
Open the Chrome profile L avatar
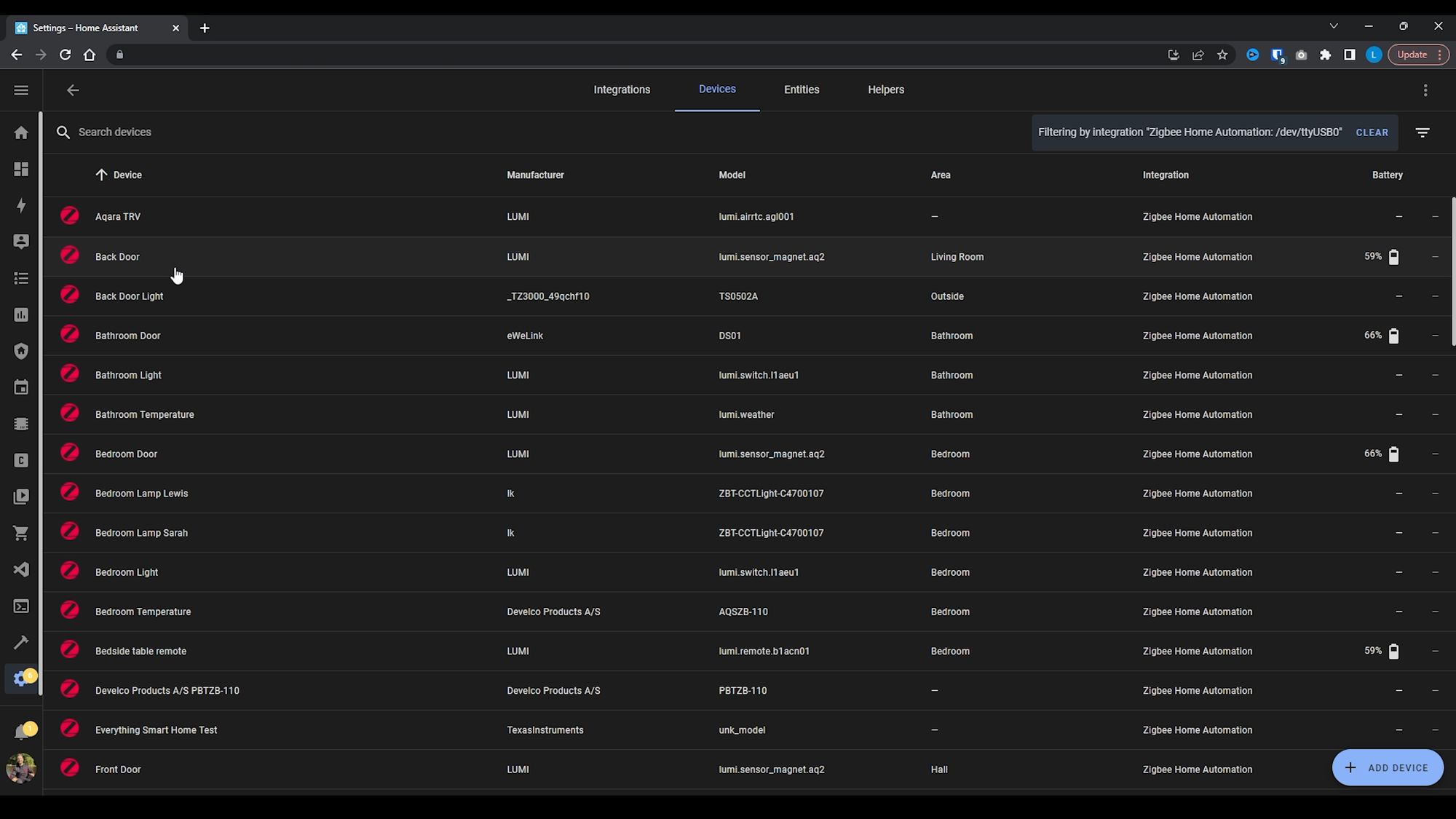click(1374, 55)
